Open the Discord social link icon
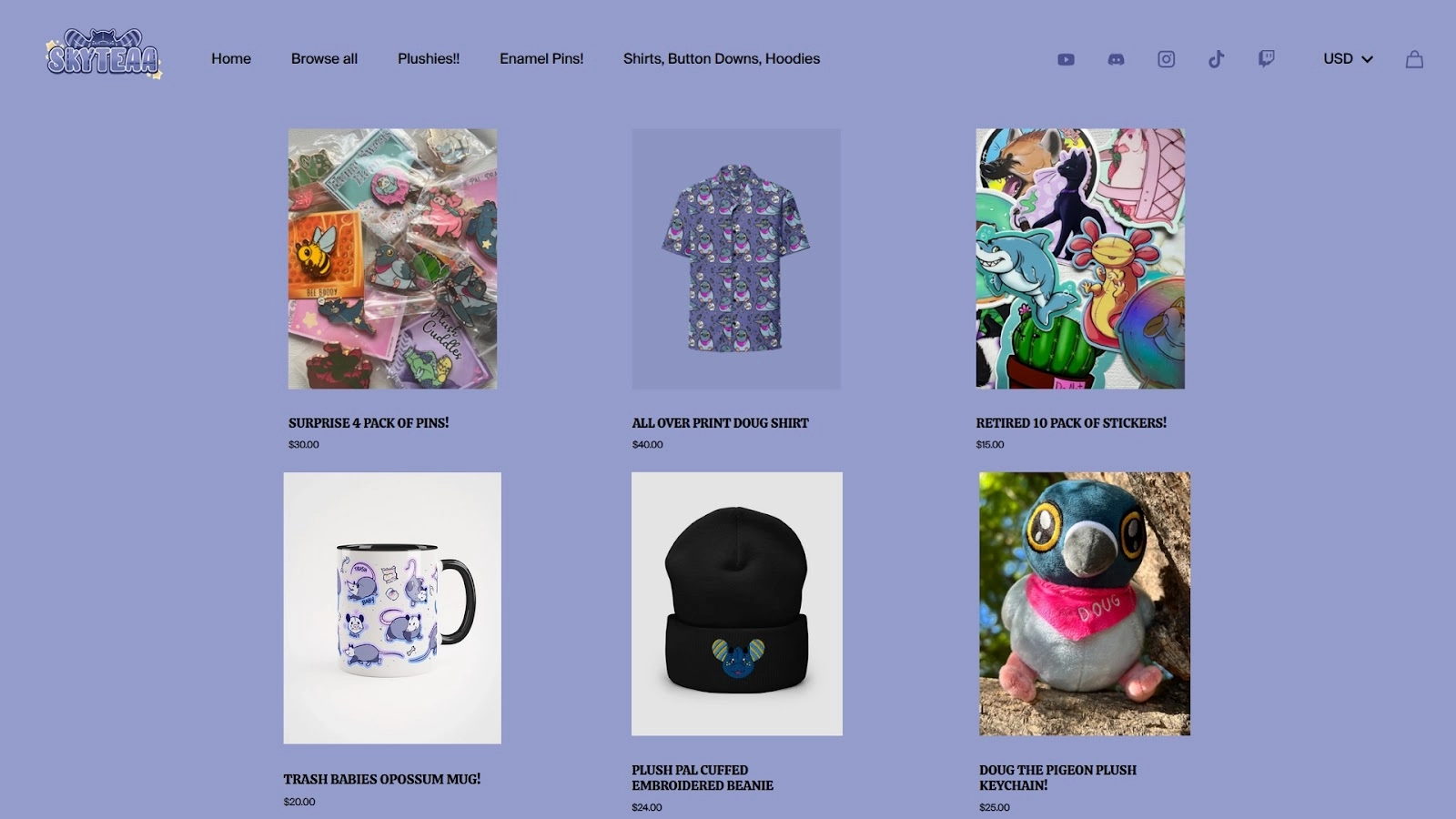 click(1116, 59)
